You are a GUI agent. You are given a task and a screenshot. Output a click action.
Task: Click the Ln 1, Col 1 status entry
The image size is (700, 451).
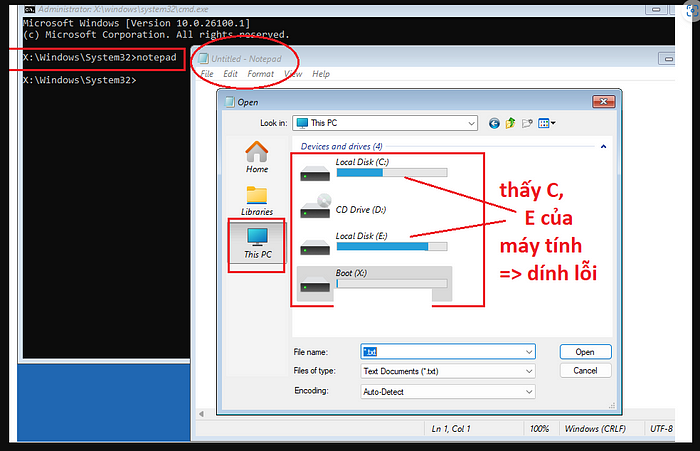[451, 429]
